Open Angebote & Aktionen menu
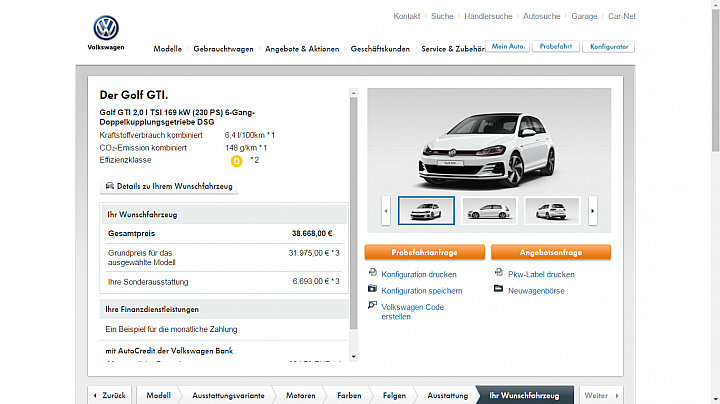This screenshot has height=404, width=720. coord(302,49)
